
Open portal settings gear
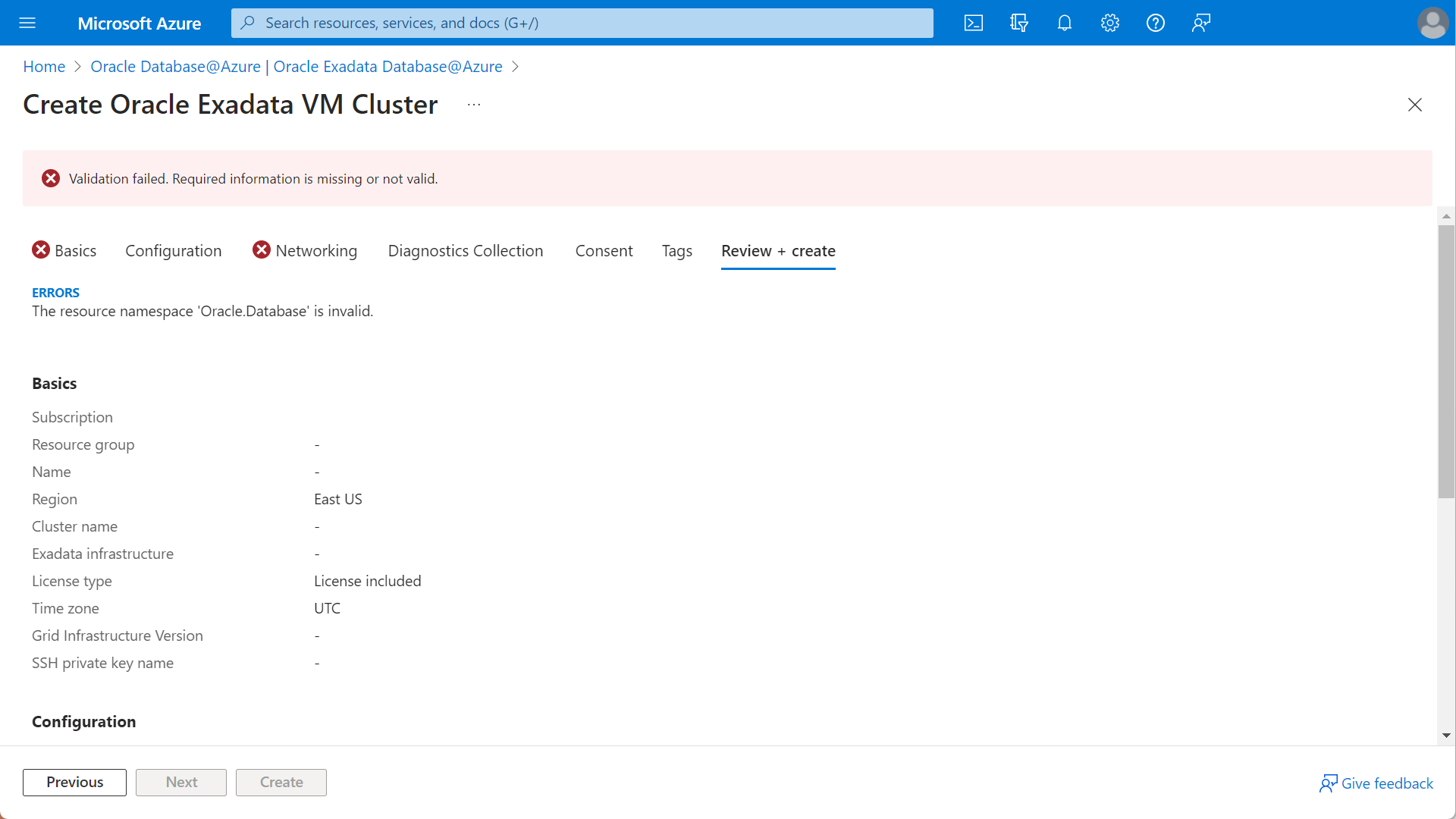coord(1110,23)
